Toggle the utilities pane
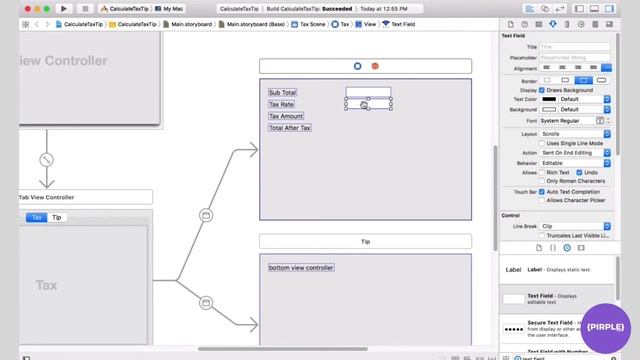The image size is (640, 360). (x=609, y=9)
